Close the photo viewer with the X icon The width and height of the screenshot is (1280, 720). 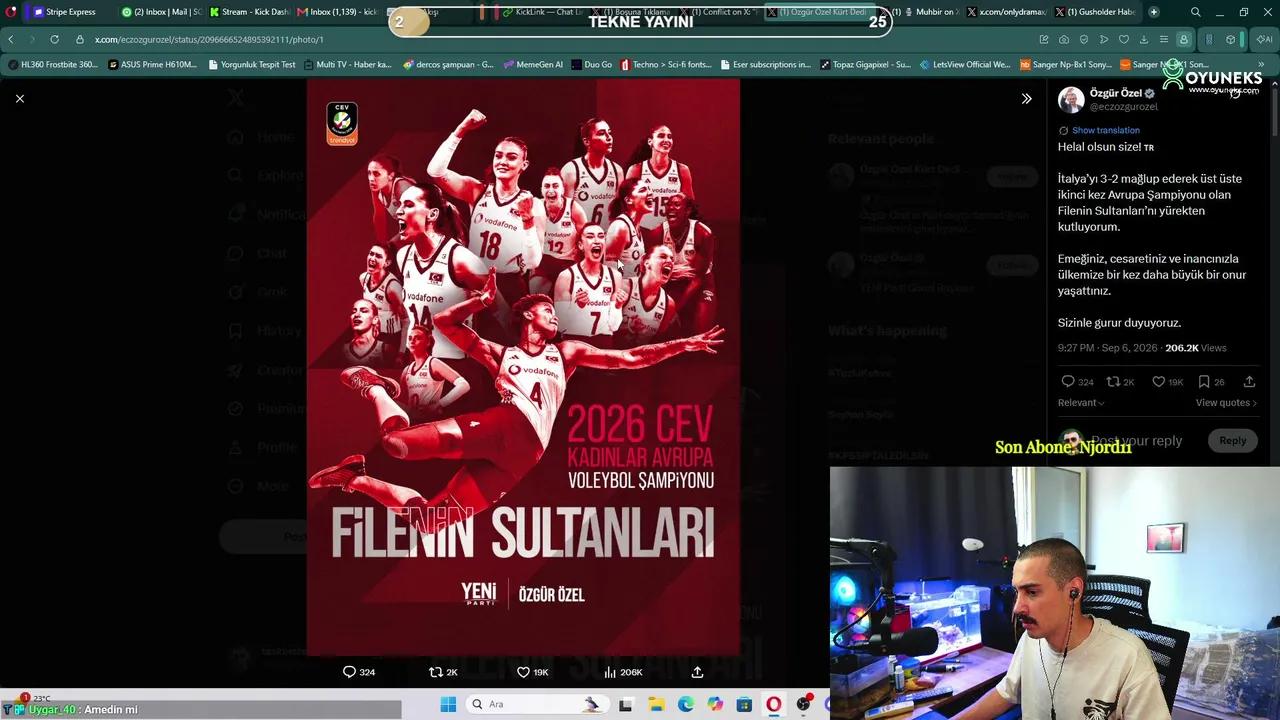(x=20, y=98)
